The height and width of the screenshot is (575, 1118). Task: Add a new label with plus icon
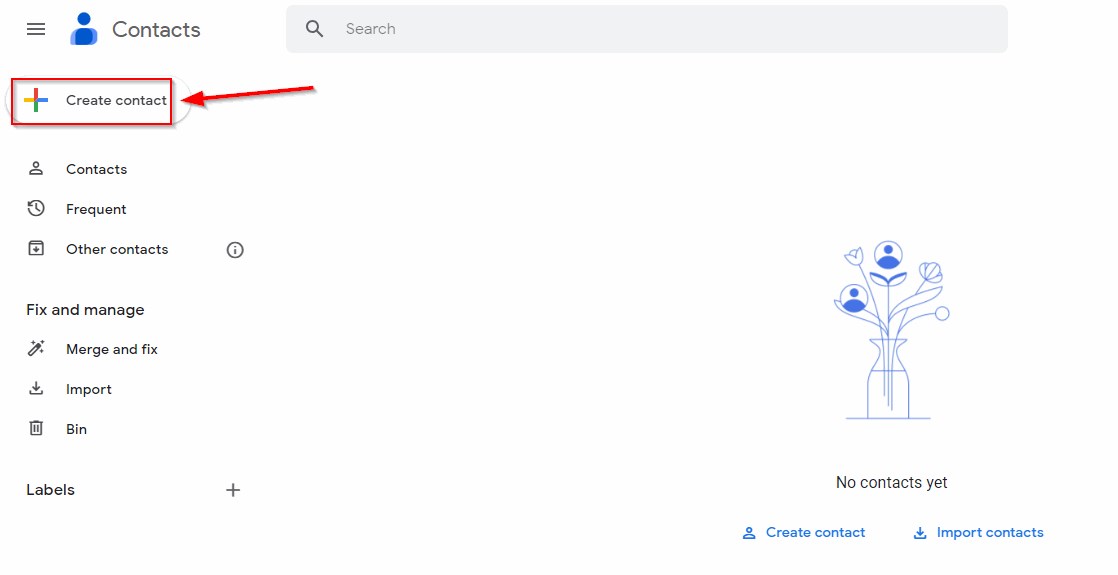tap(233, 490)
